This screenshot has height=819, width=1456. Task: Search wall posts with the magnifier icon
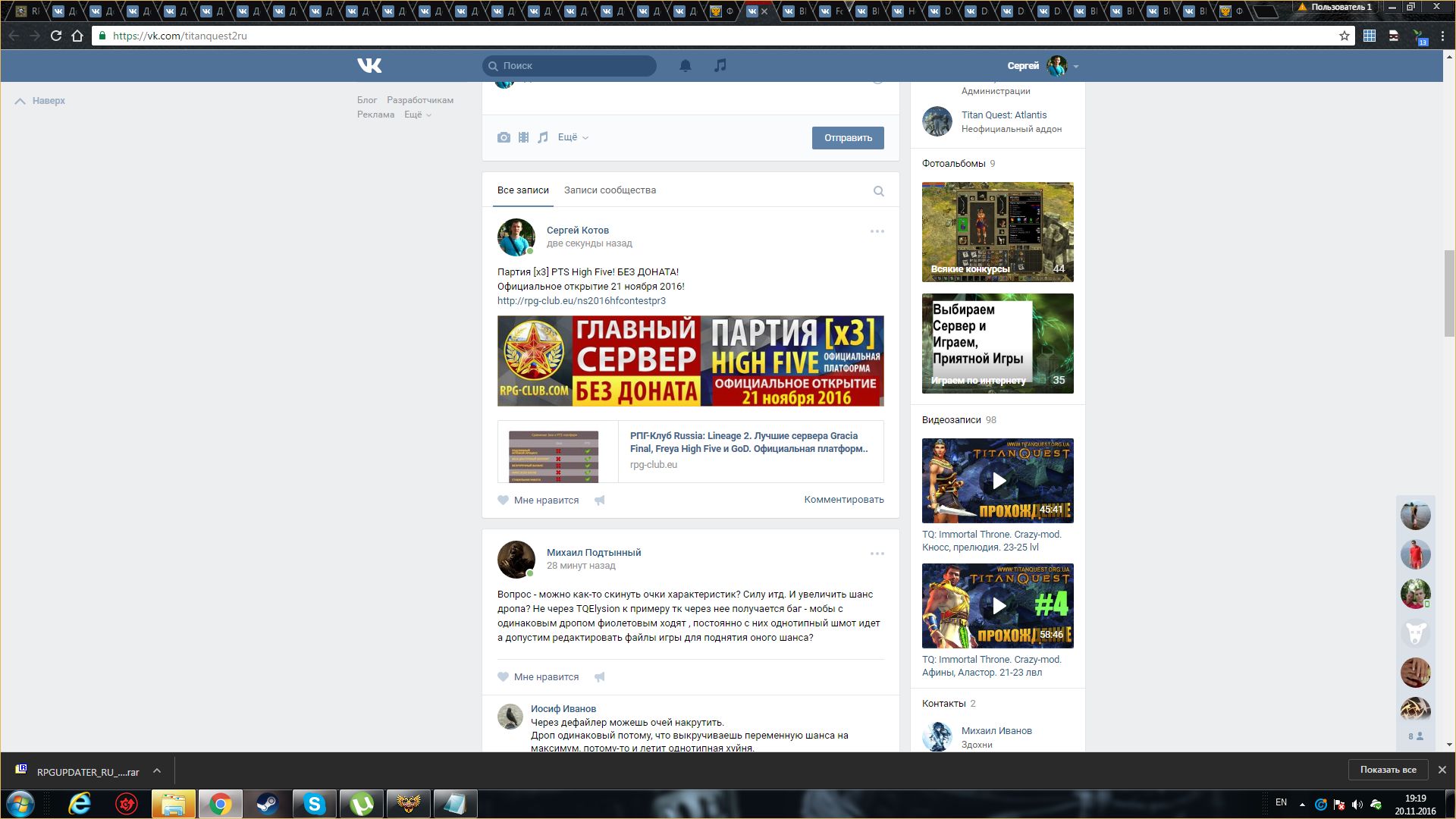(x=878, y=191)
